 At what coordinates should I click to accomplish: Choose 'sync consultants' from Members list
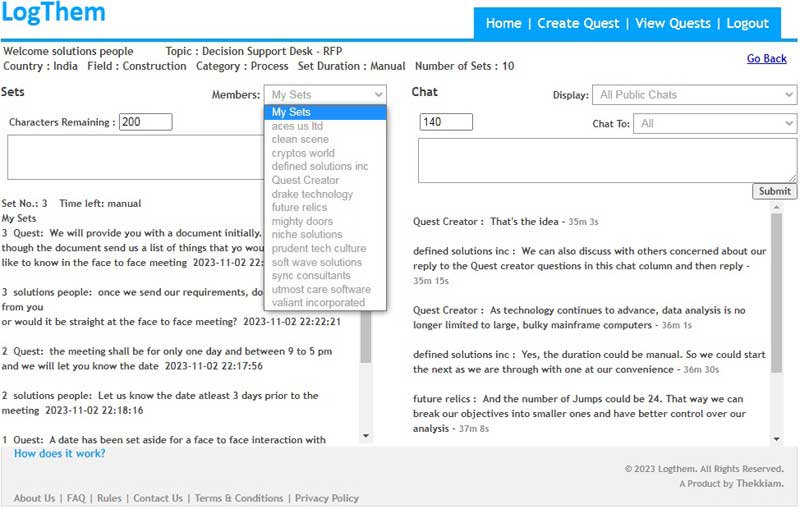coord(325,275)
